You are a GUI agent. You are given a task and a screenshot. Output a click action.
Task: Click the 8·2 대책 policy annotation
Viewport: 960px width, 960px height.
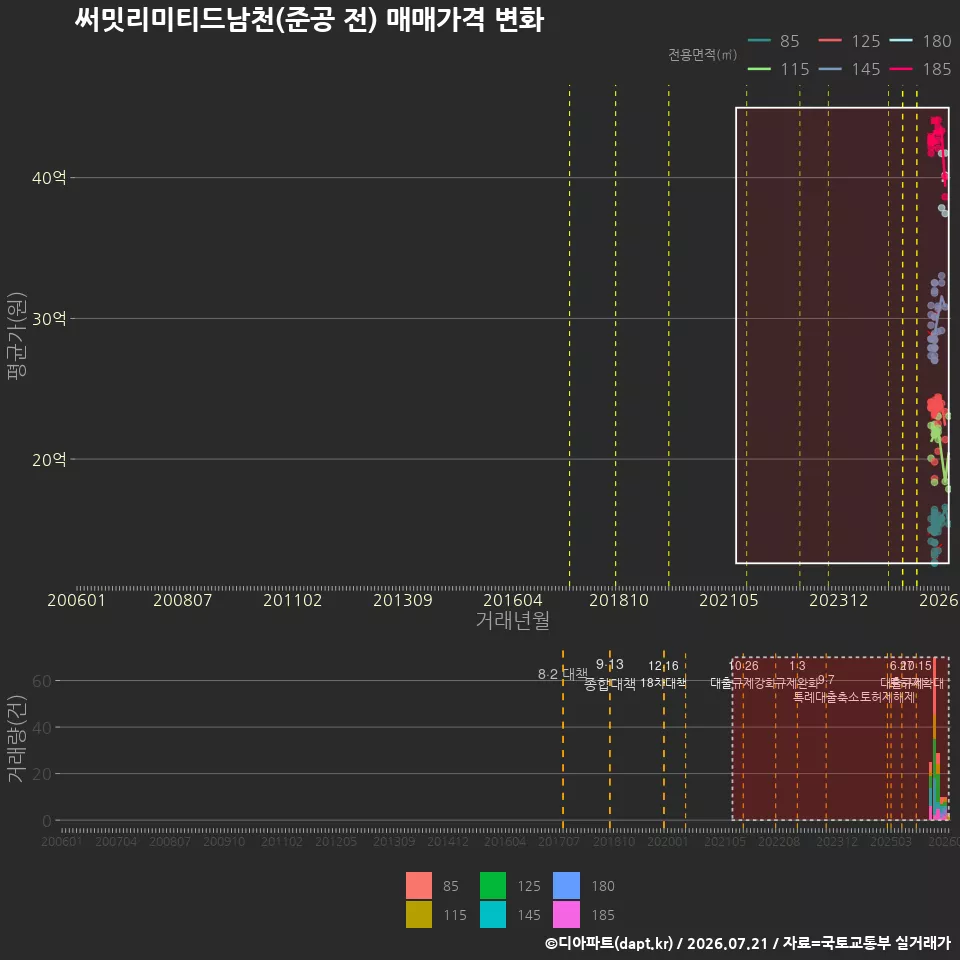tap(563, 674)
